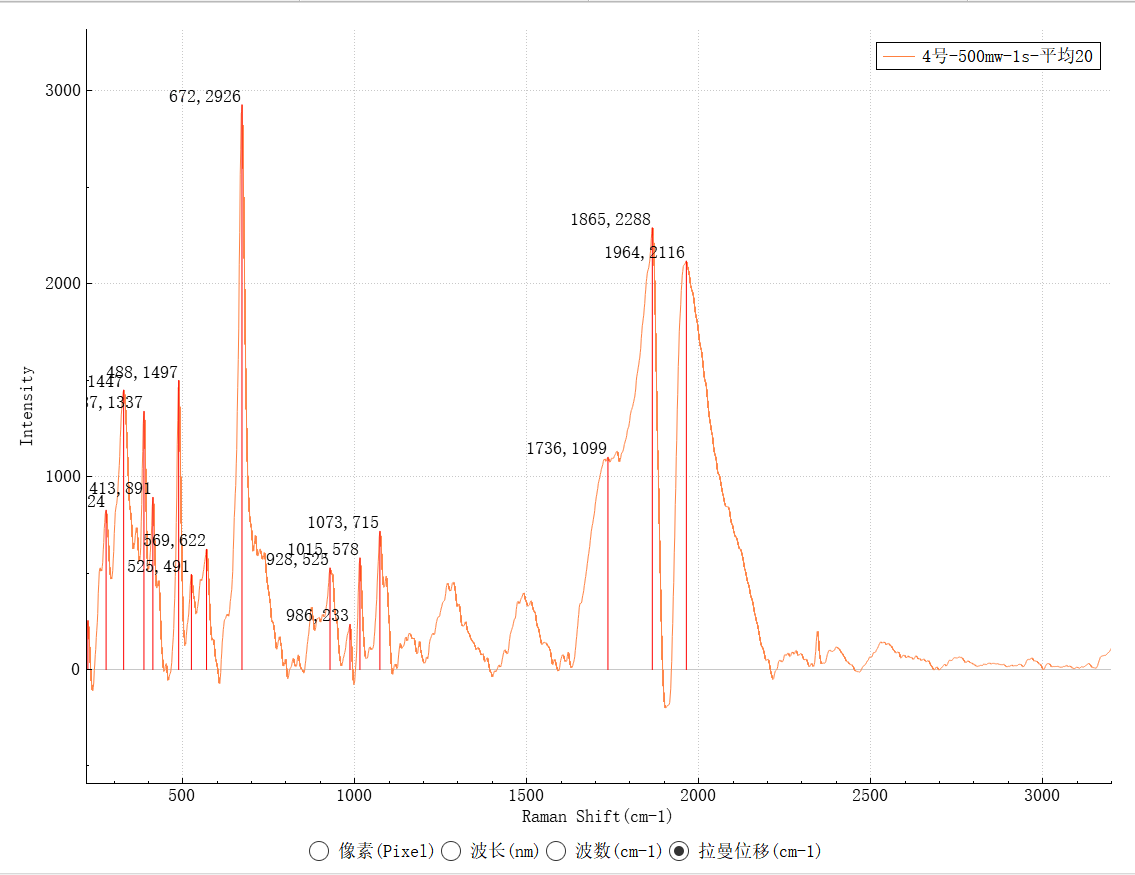
Task: Click the orange line sample in the legend
Action: (899, 56)
